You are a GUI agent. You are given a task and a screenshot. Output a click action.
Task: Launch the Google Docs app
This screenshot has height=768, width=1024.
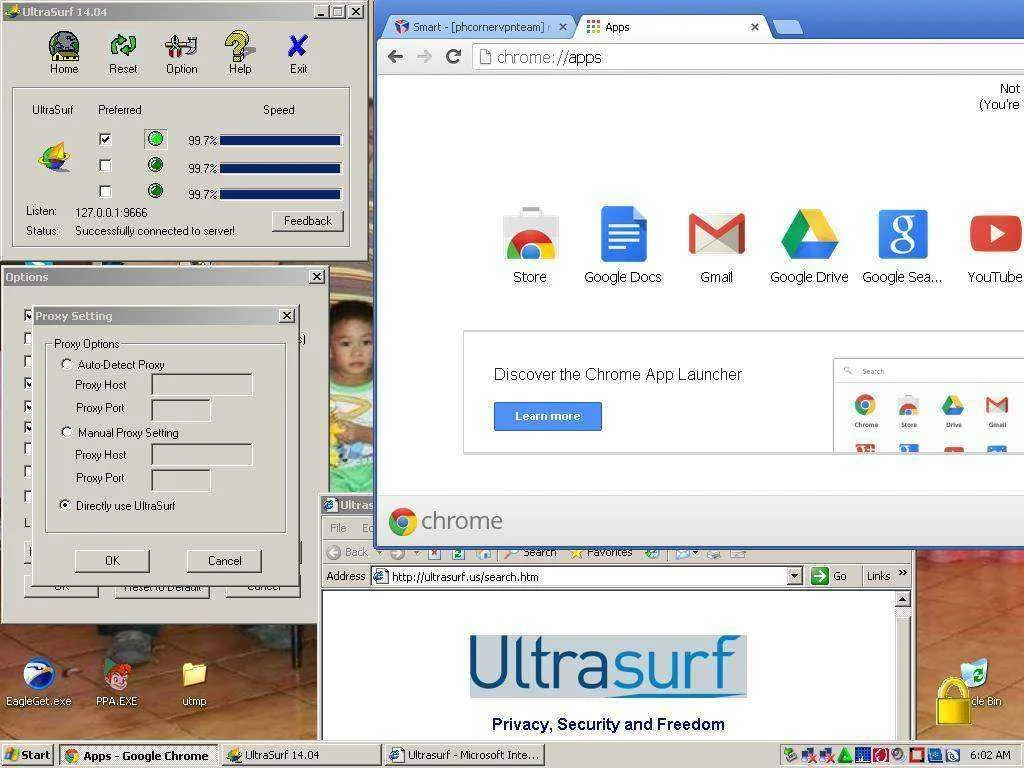tap(622, 246)
